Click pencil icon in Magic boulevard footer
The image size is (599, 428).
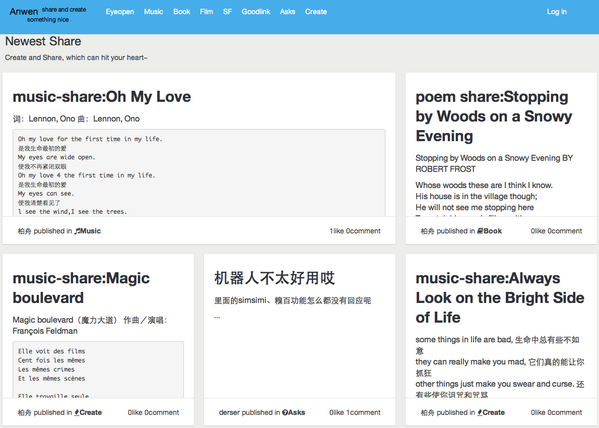(x=77, y=412)
